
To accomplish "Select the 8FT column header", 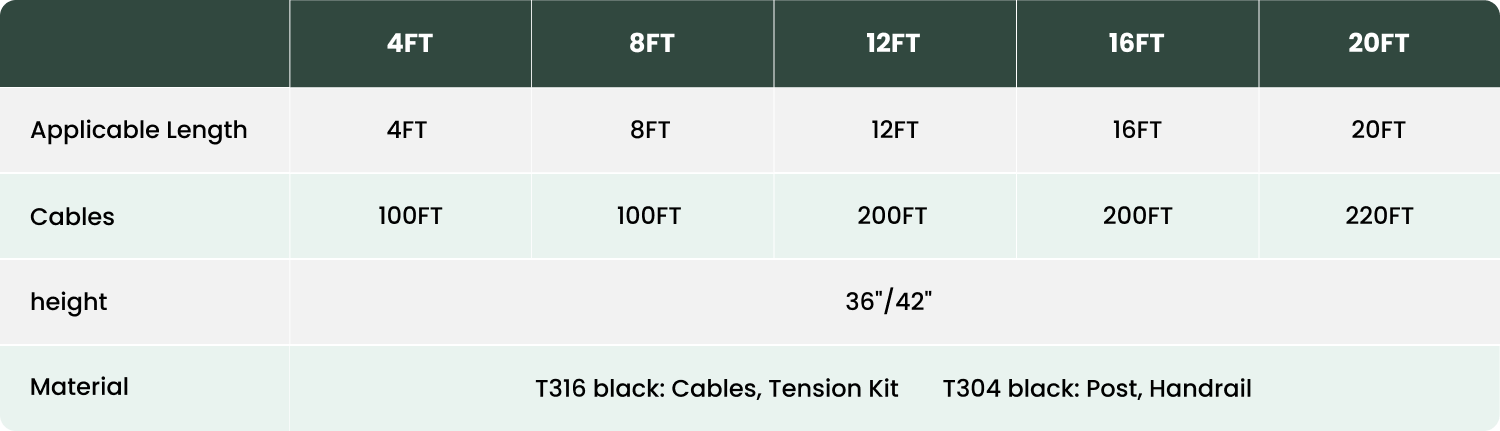I will click(651, 44).
